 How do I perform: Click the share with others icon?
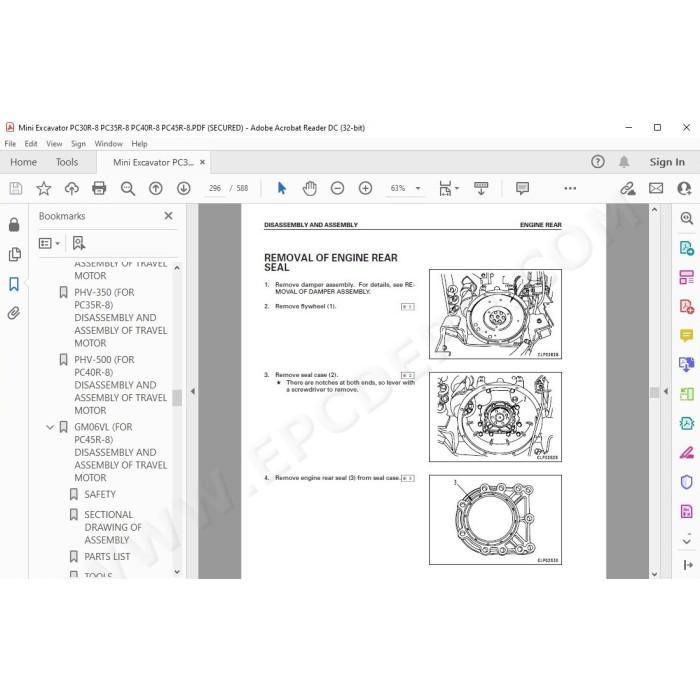click(684, 188)
